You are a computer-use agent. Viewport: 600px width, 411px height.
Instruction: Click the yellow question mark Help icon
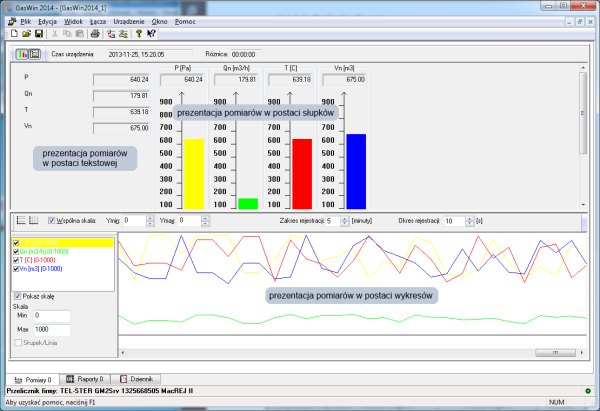[x=139, y=34]
